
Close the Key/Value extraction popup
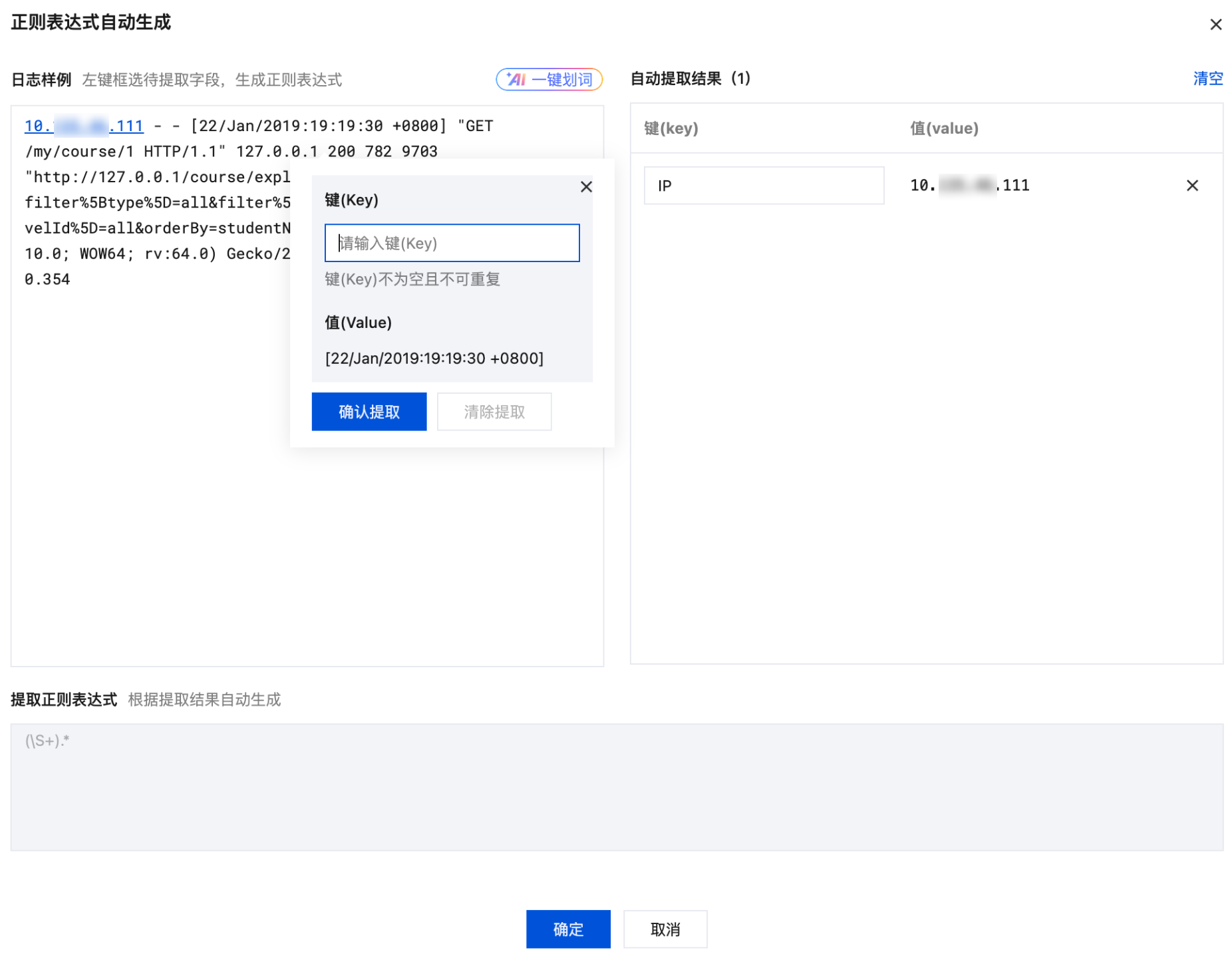(x=585, y=187)
